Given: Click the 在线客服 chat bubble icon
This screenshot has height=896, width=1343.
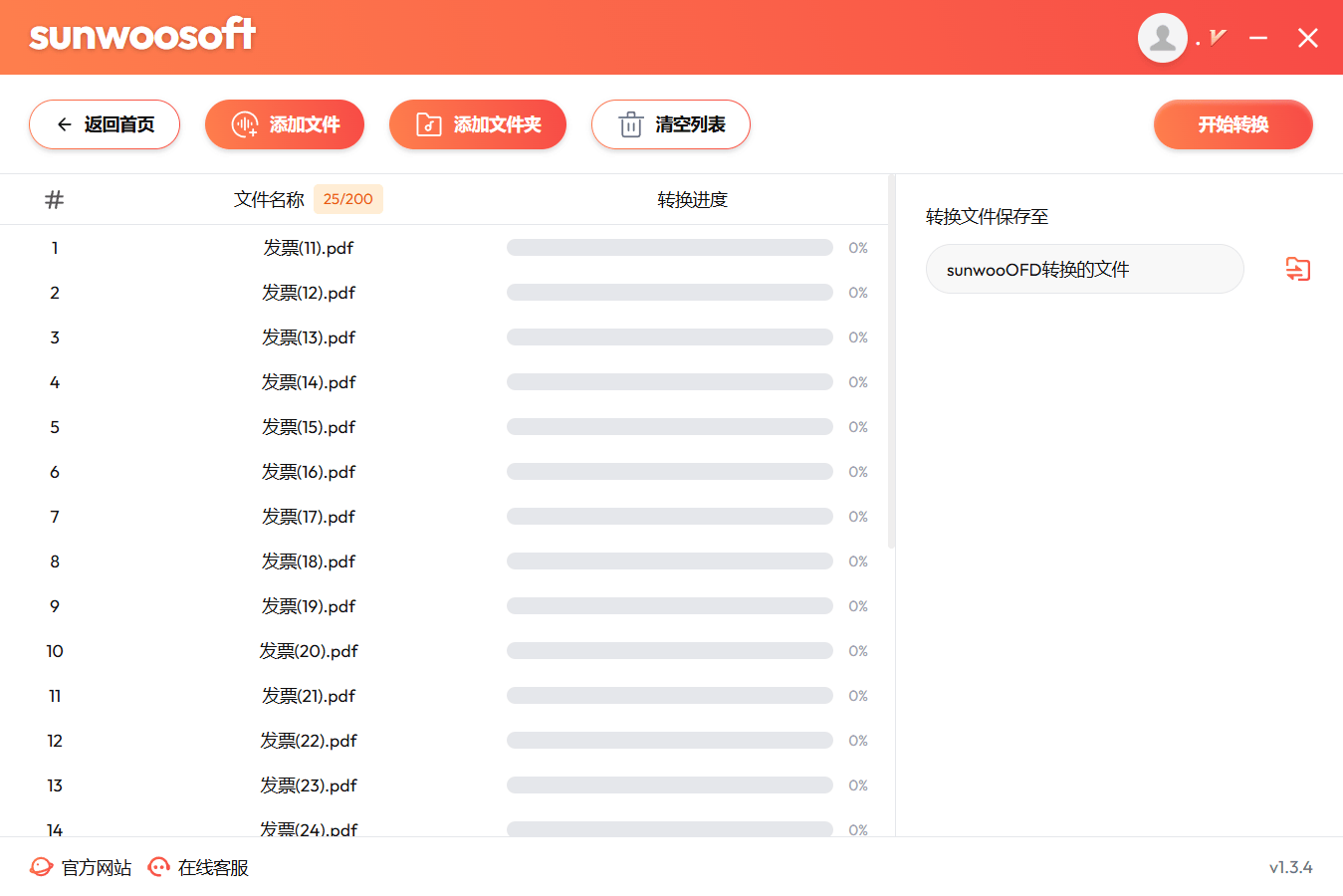Looking at the screenshot, I should pyautogui.click(x=158, y=867).
